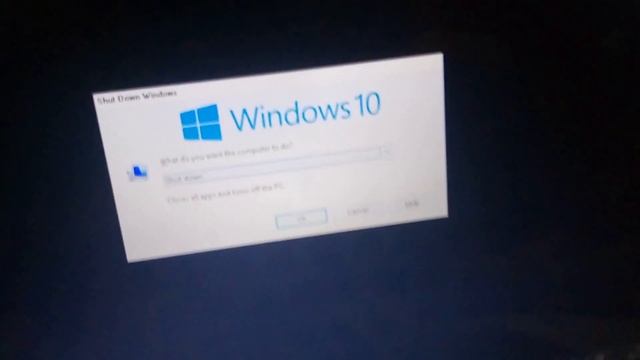Click the "Closes all apps and turns off the PC" text
This screenshot has height=360, width=640.
click(226, 193)
